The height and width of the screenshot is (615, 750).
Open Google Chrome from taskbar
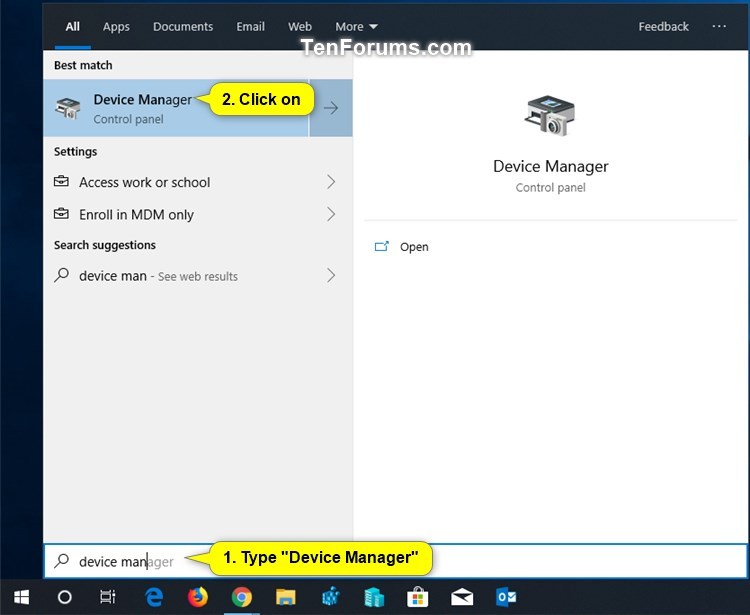pos(242,597)
